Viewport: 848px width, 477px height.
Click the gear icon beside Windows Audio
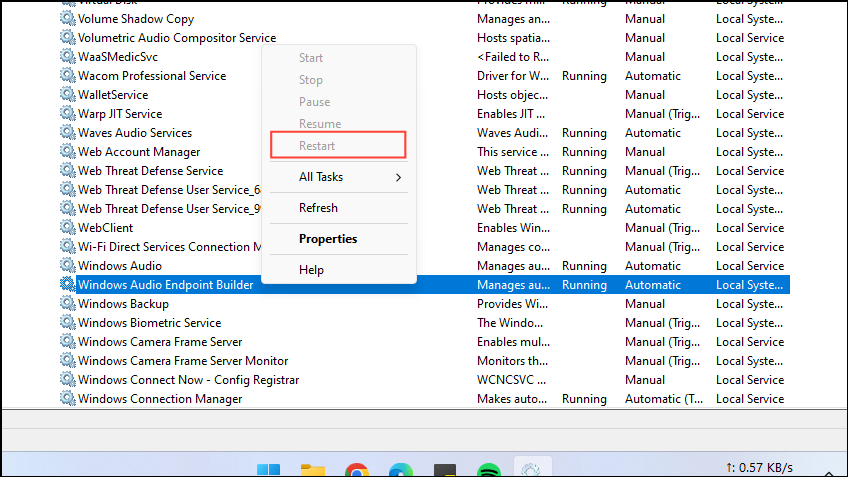[x=67, y=266]
